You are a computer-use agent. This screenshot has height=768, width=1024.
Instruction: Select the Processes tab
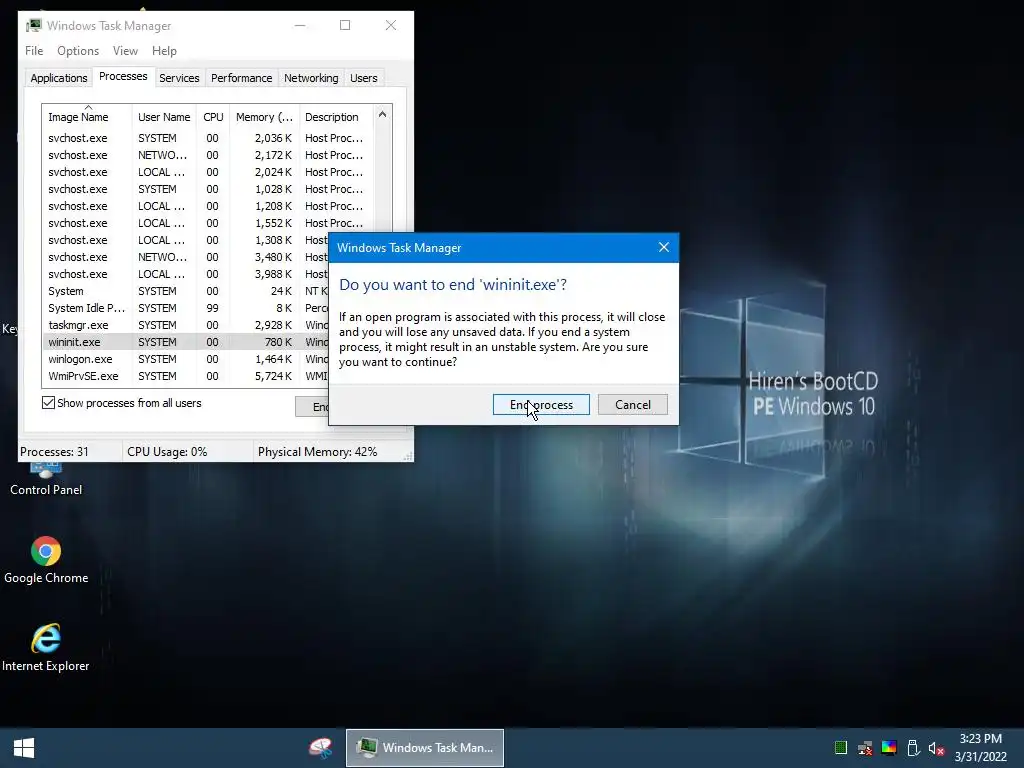pos(123,76)
